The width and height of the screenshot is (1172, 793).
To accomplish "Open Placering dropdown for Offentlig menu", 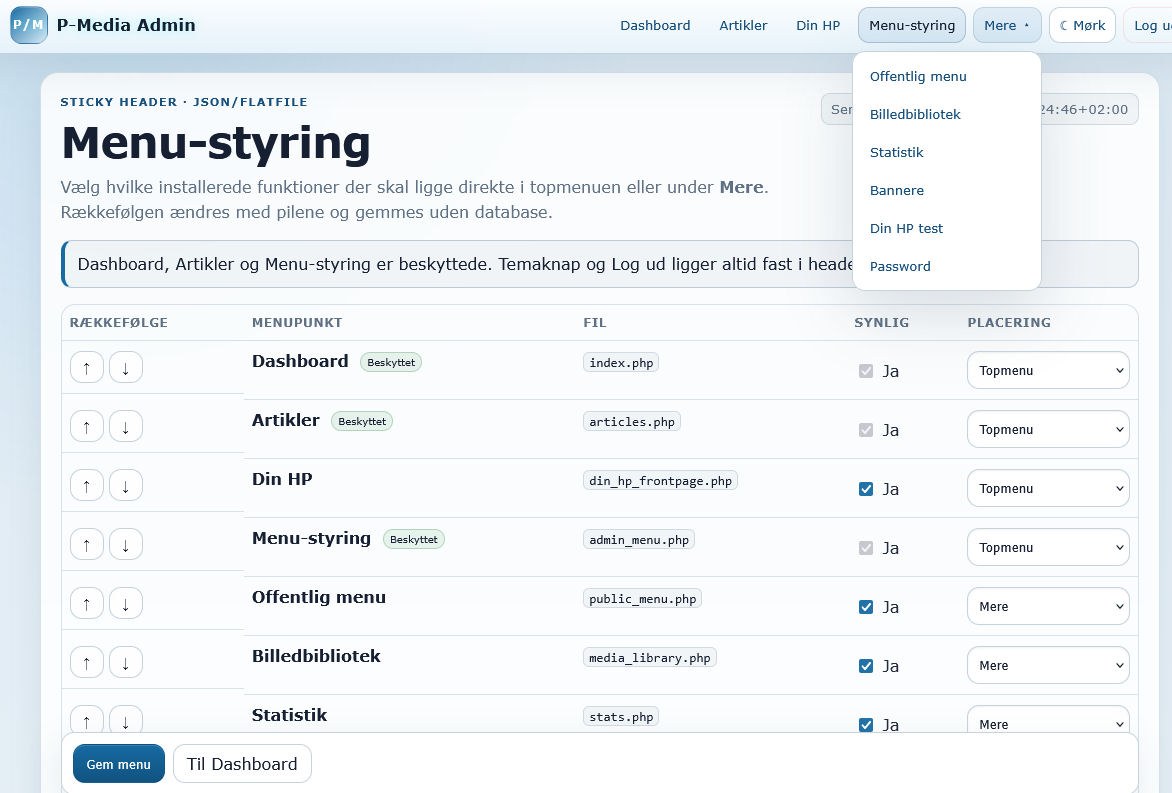I will point(1048,606).
